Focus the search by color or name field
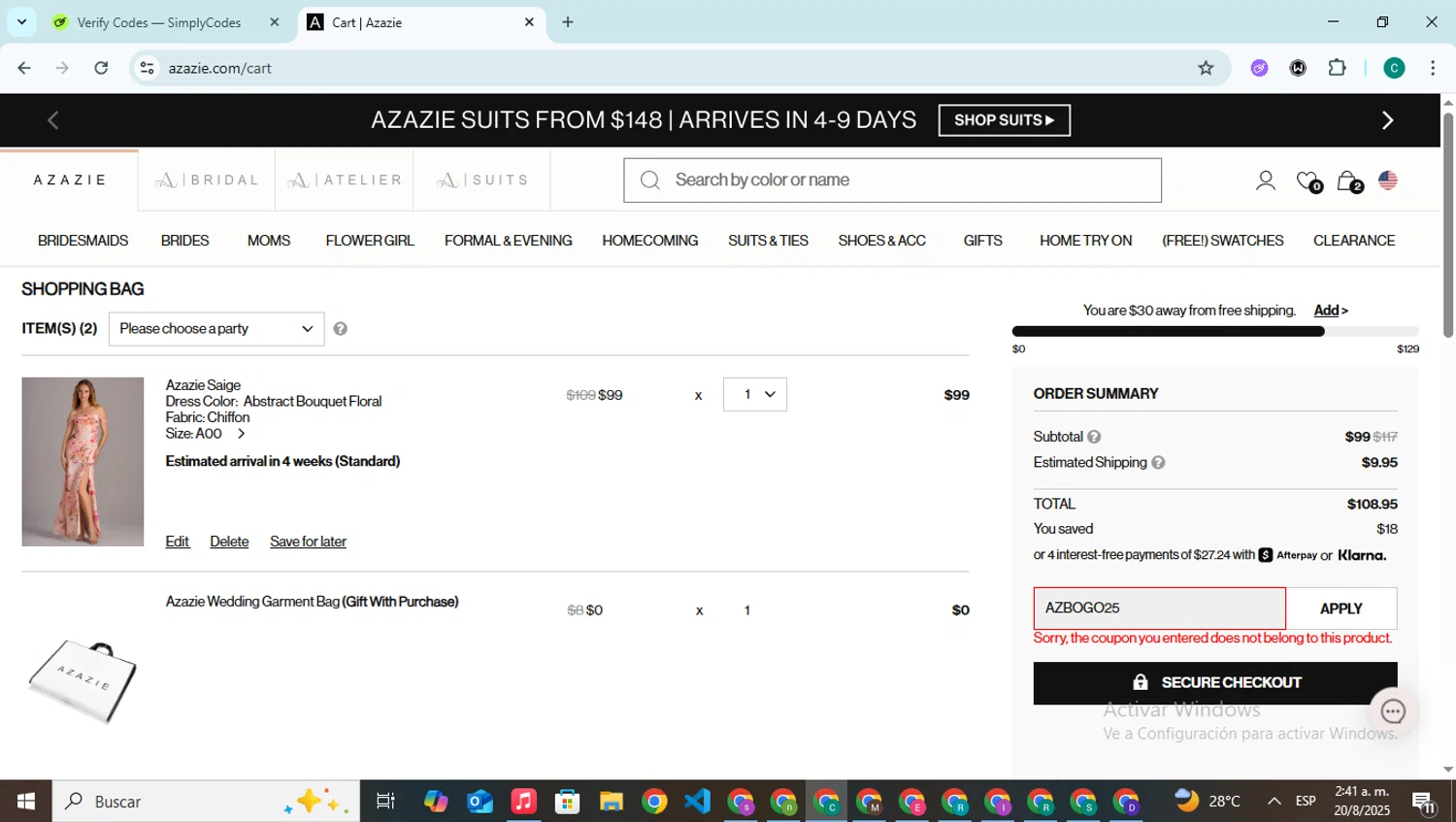 pyautogui.click(x=892, y=181)
